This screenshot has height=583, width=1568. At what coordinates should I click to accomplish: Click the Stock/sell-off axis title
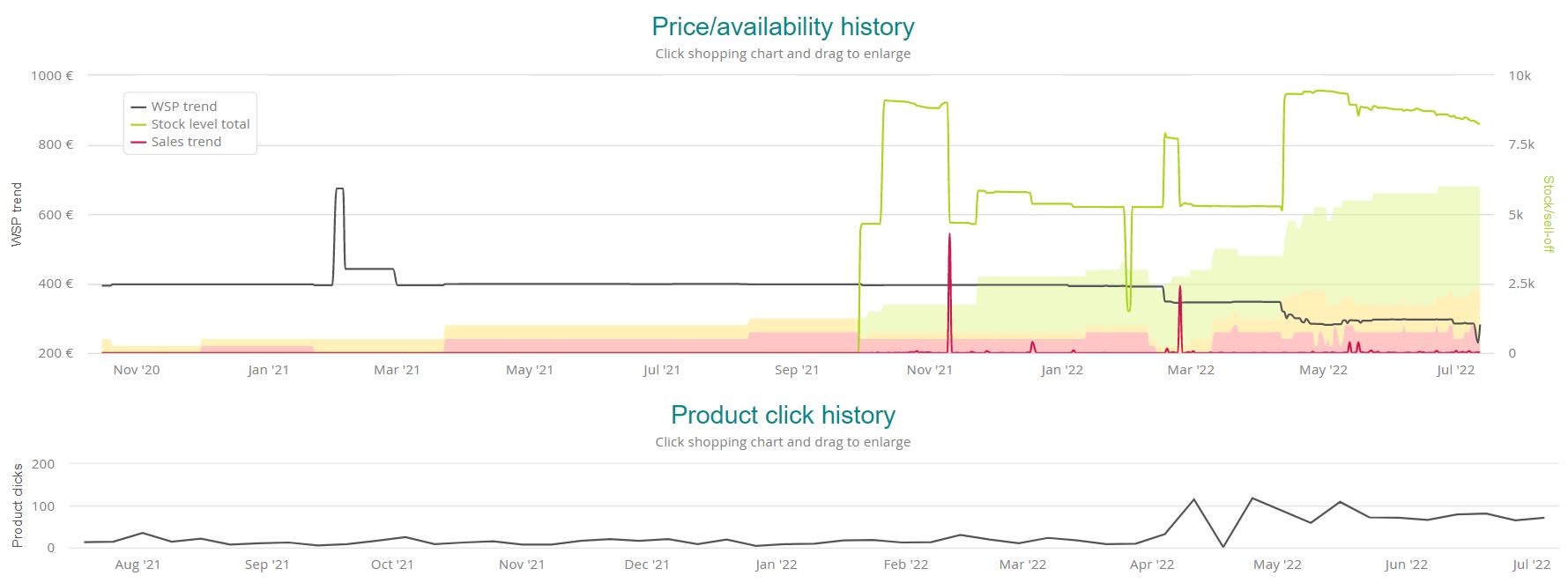[x=1549, y=214]
